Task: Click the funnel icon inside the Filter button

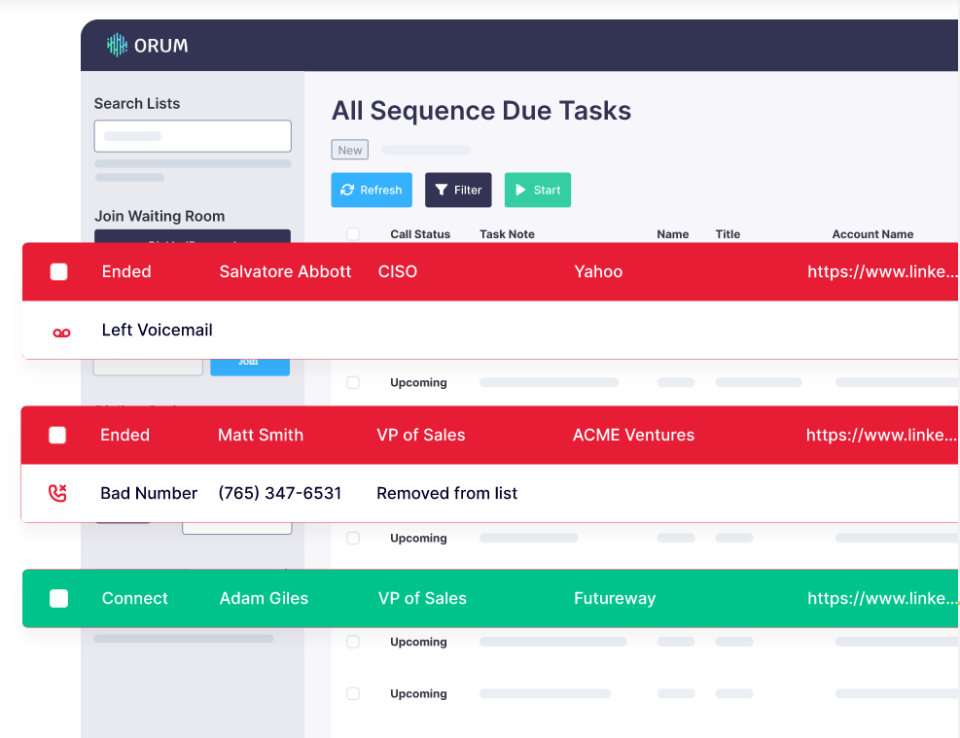Action: 442,190
